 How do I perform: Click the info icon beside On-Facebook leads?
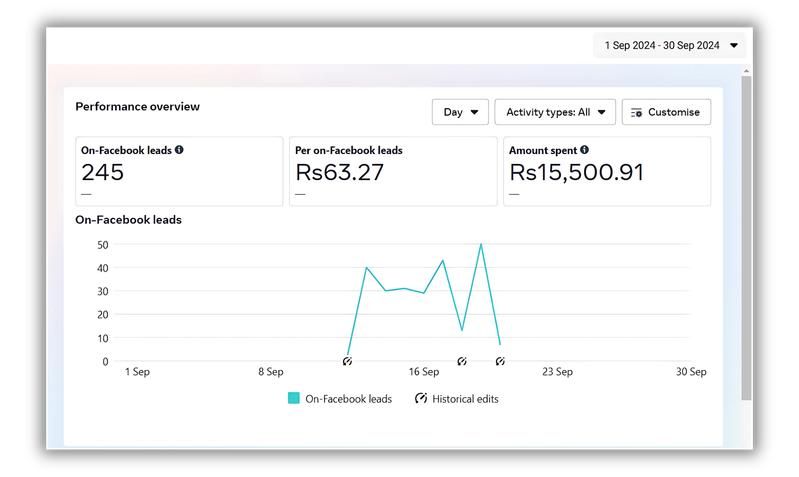[x=179, y=150]
